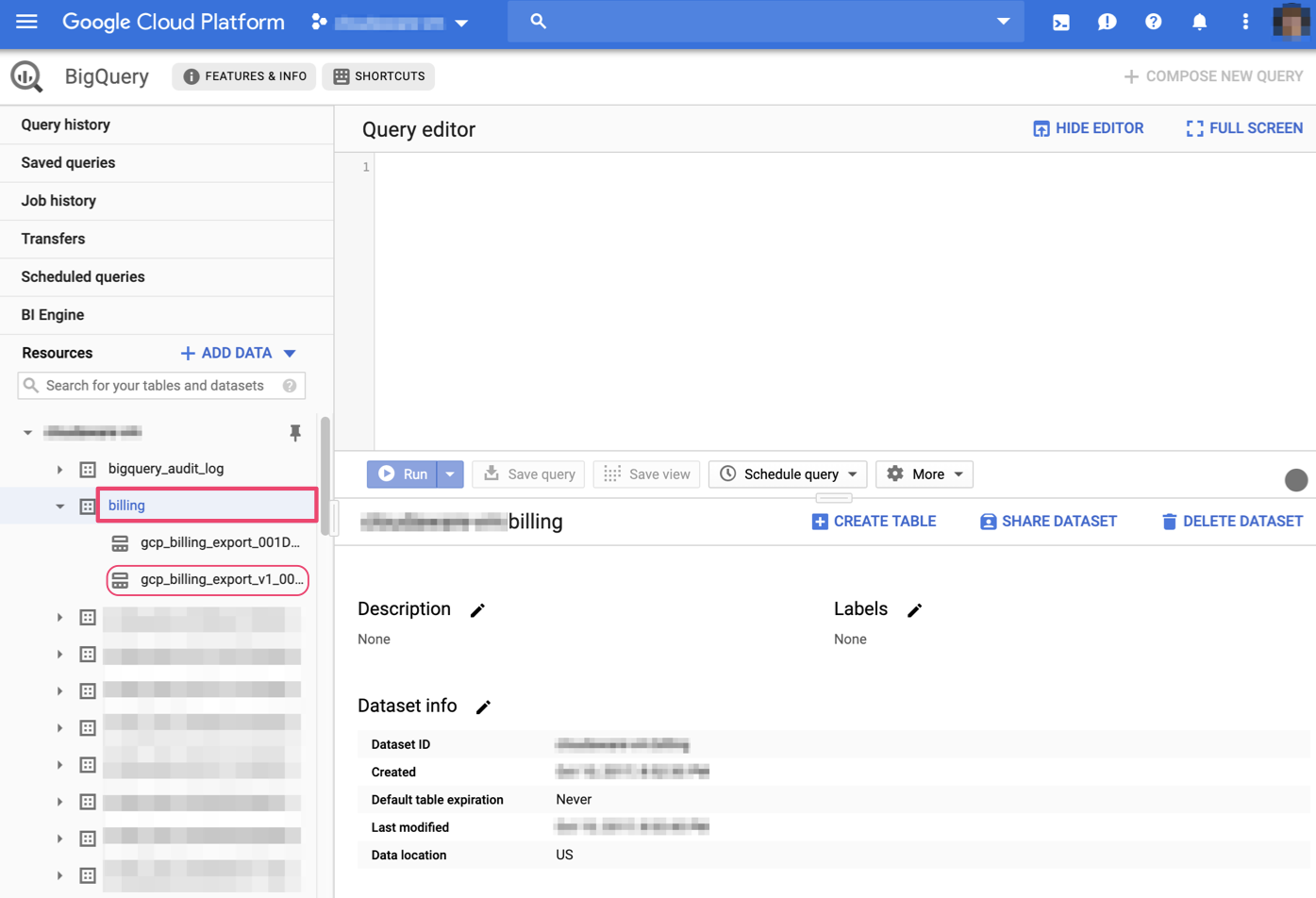Open Features & Info
This screenshot has height=898, width=1316.
244,76
